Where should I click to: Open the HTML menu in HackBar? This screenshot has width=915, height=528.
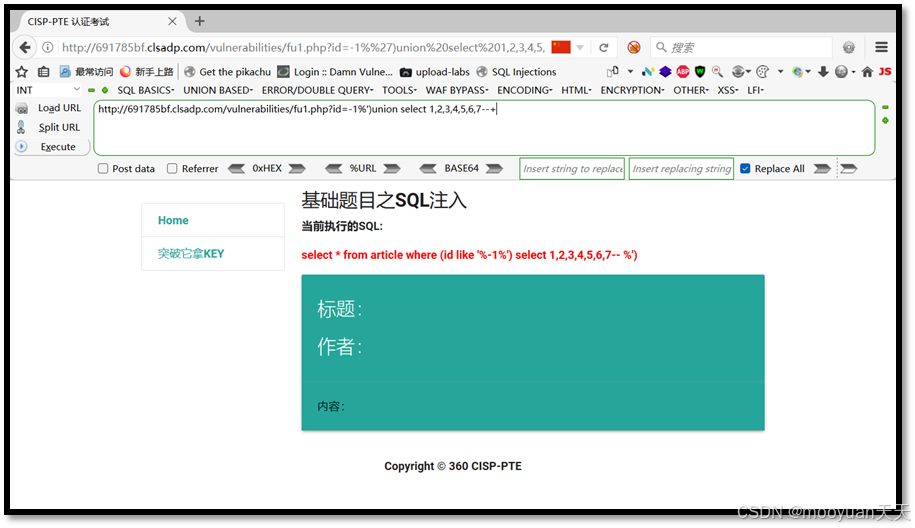click(577, 90)
